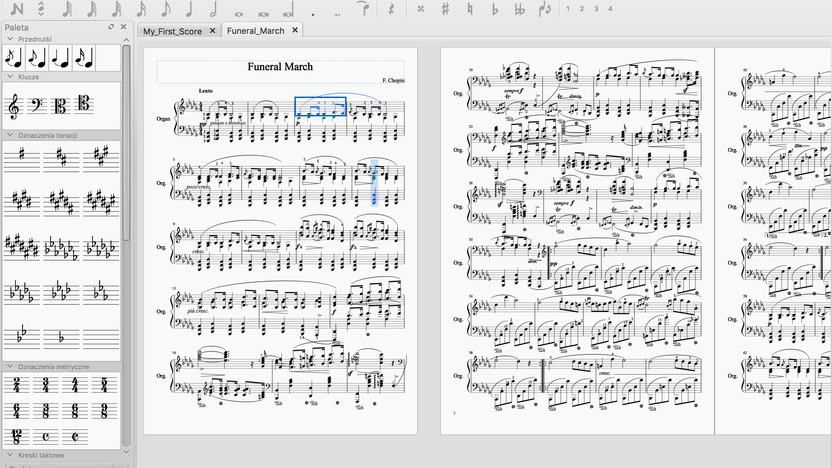
Task: Toggle the double augmentation dot
Action: click(337, 14)
